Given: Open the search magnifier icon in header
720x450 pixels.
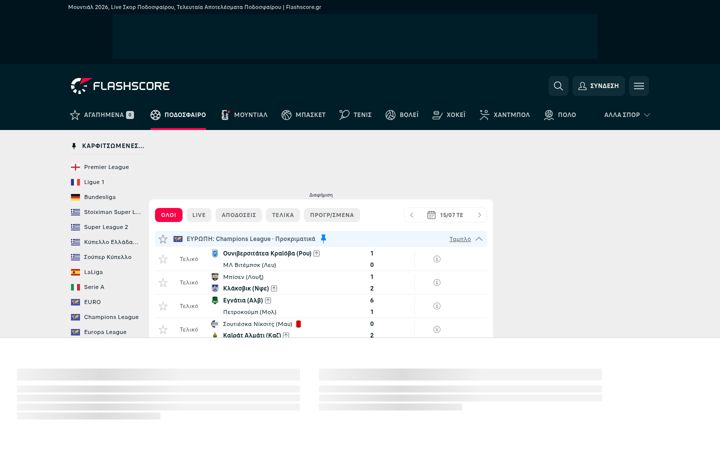Looking at the screenshot, I should click(558, 86).
